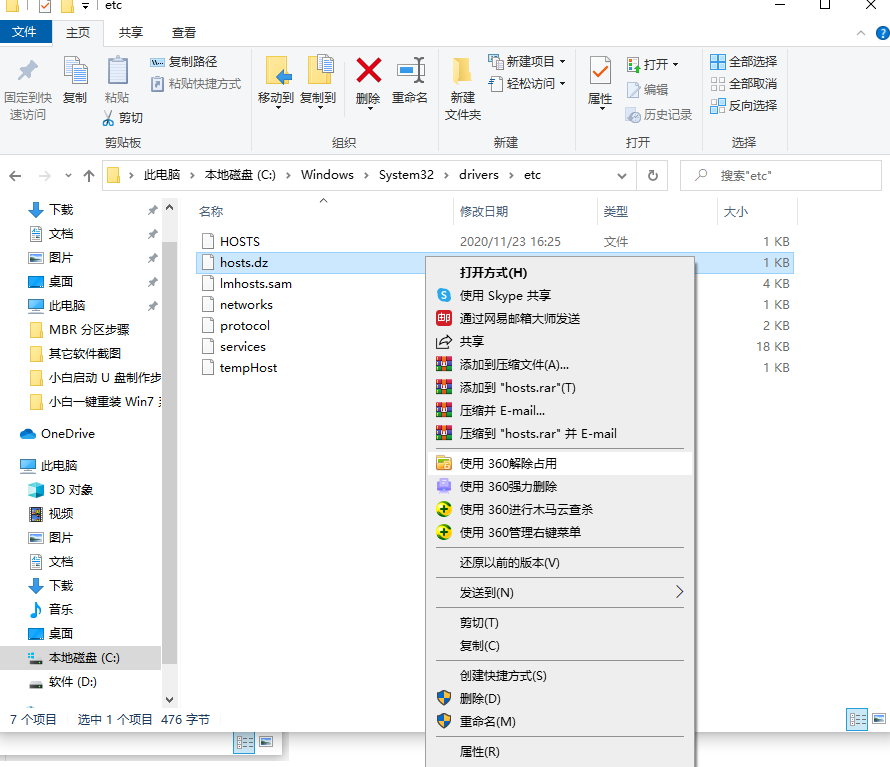
Task: Choose 360 force delete (使用 360强力删除)
Action: click(x=560, y=487)
